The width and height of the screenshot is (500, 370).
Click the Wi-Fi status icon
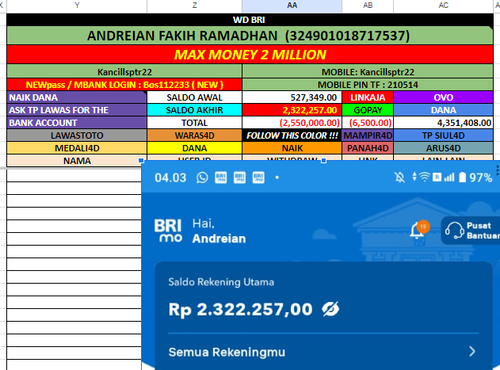(424, 177)
